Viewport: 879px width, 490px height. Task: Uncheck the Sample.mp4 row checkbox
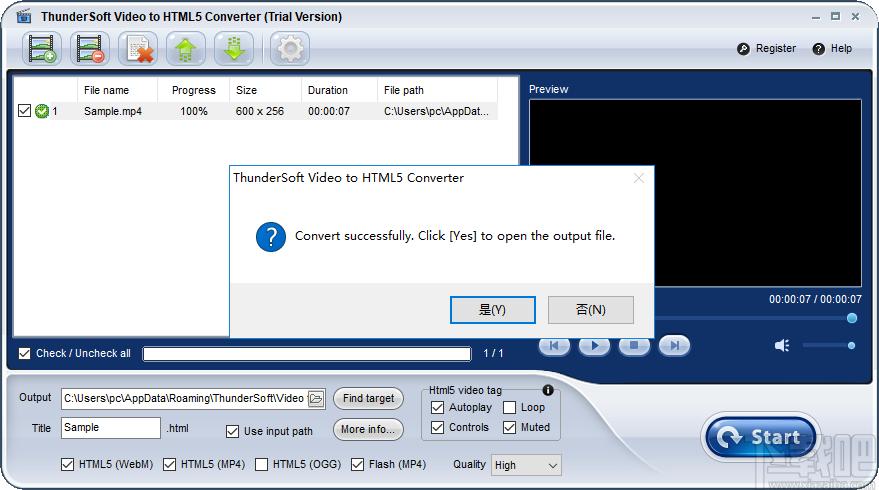tap(24, 110)
